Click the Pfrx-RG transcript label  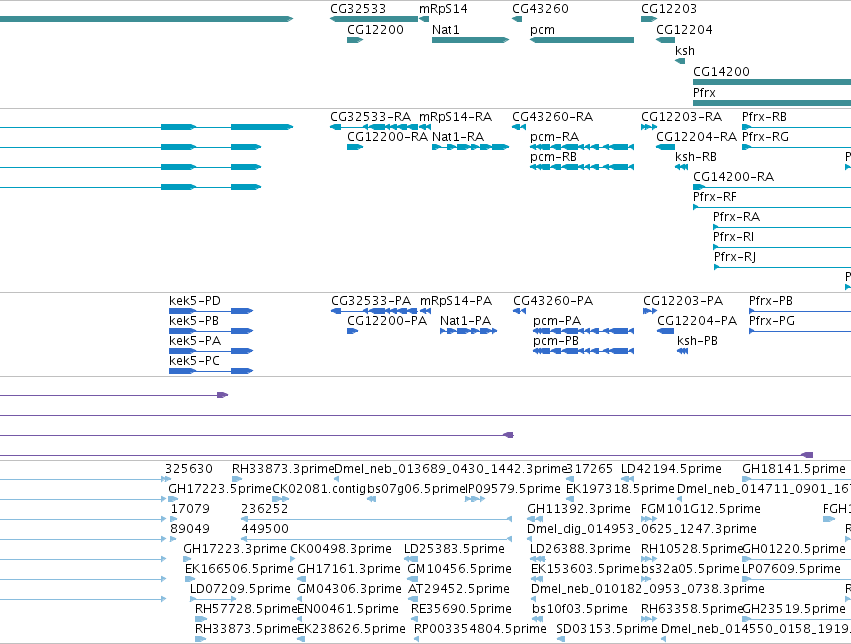765,137
